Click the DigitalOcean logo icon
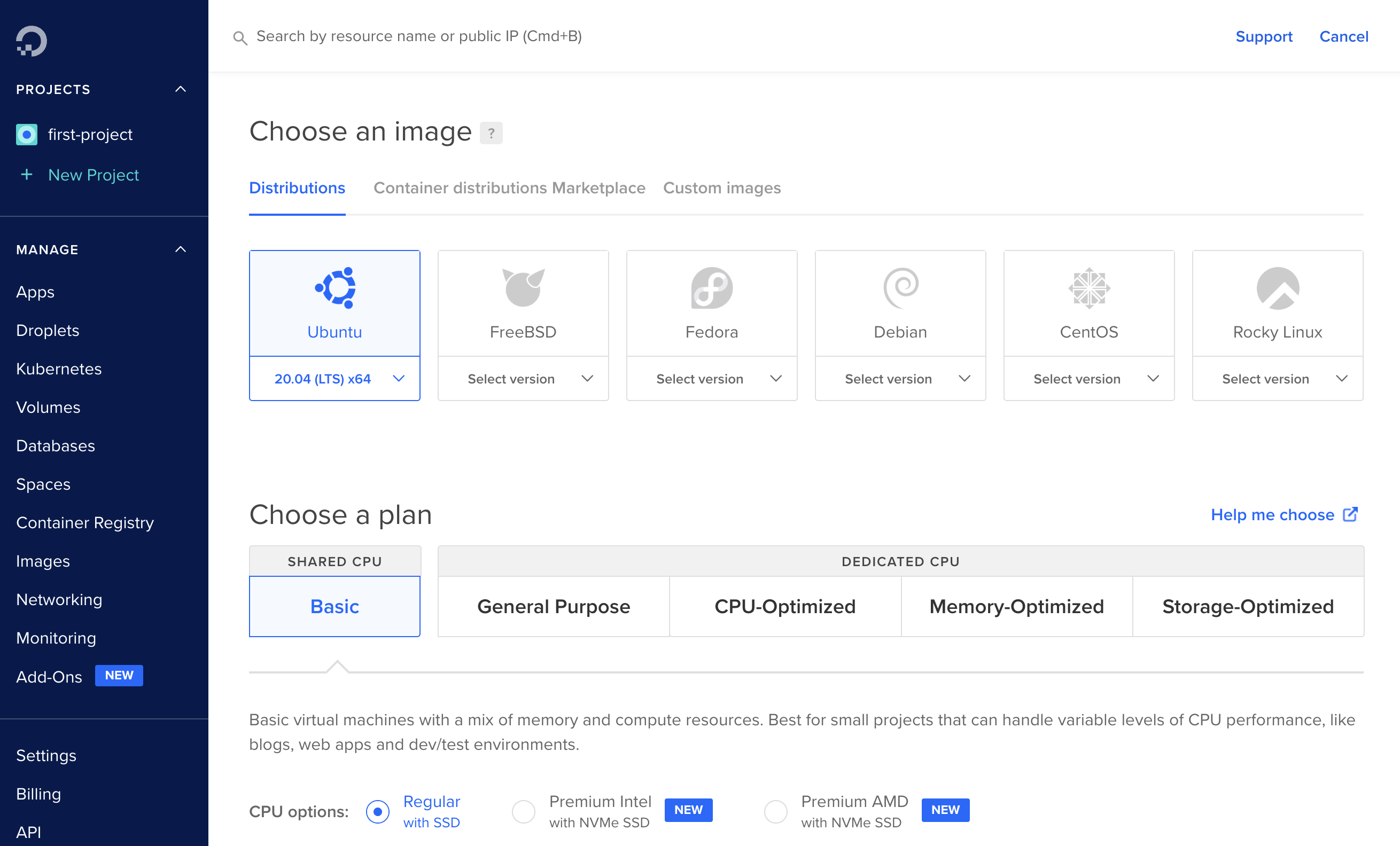 point(31,41)
